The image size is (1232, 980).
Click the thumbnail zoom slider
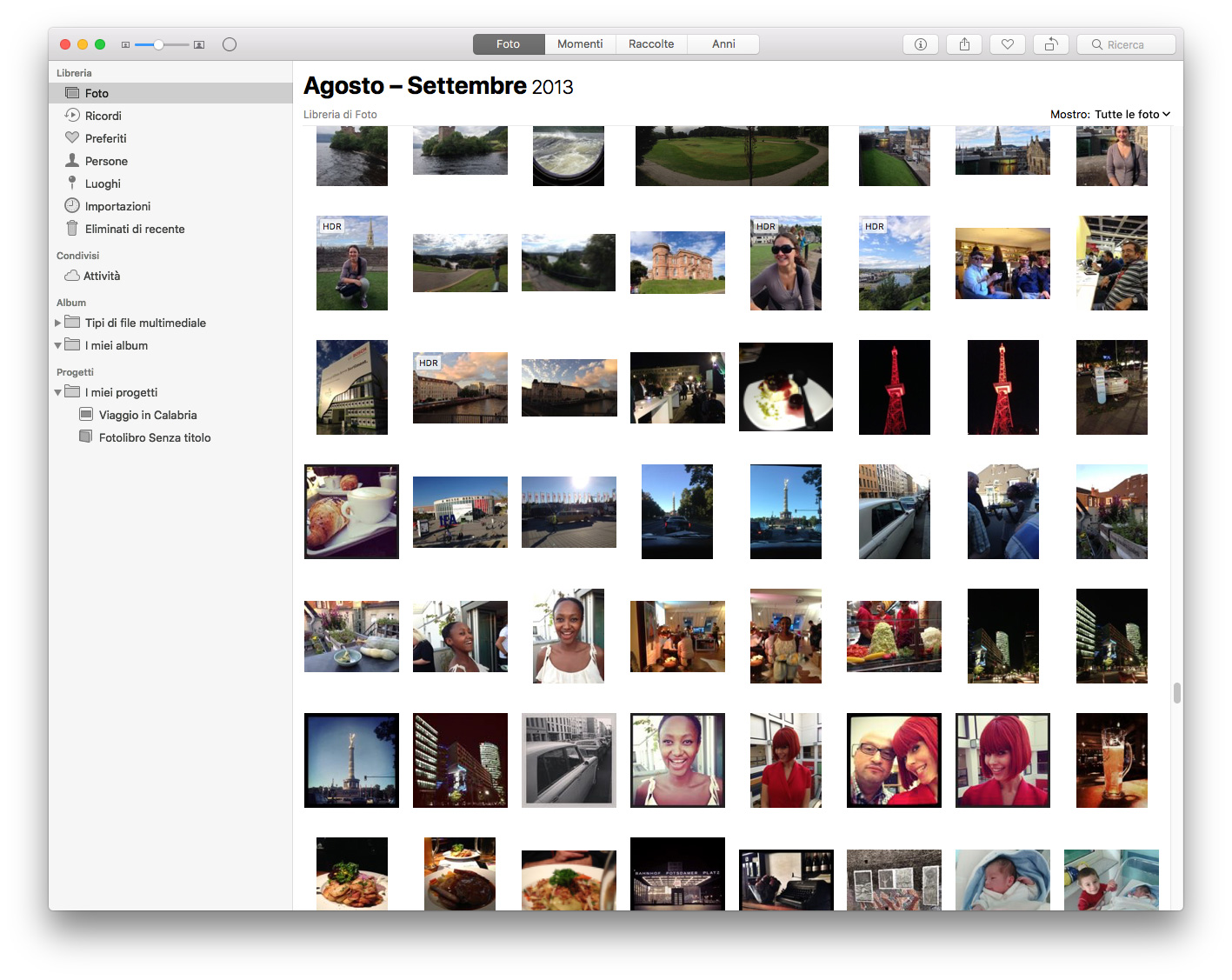click(x=162, y=44)
